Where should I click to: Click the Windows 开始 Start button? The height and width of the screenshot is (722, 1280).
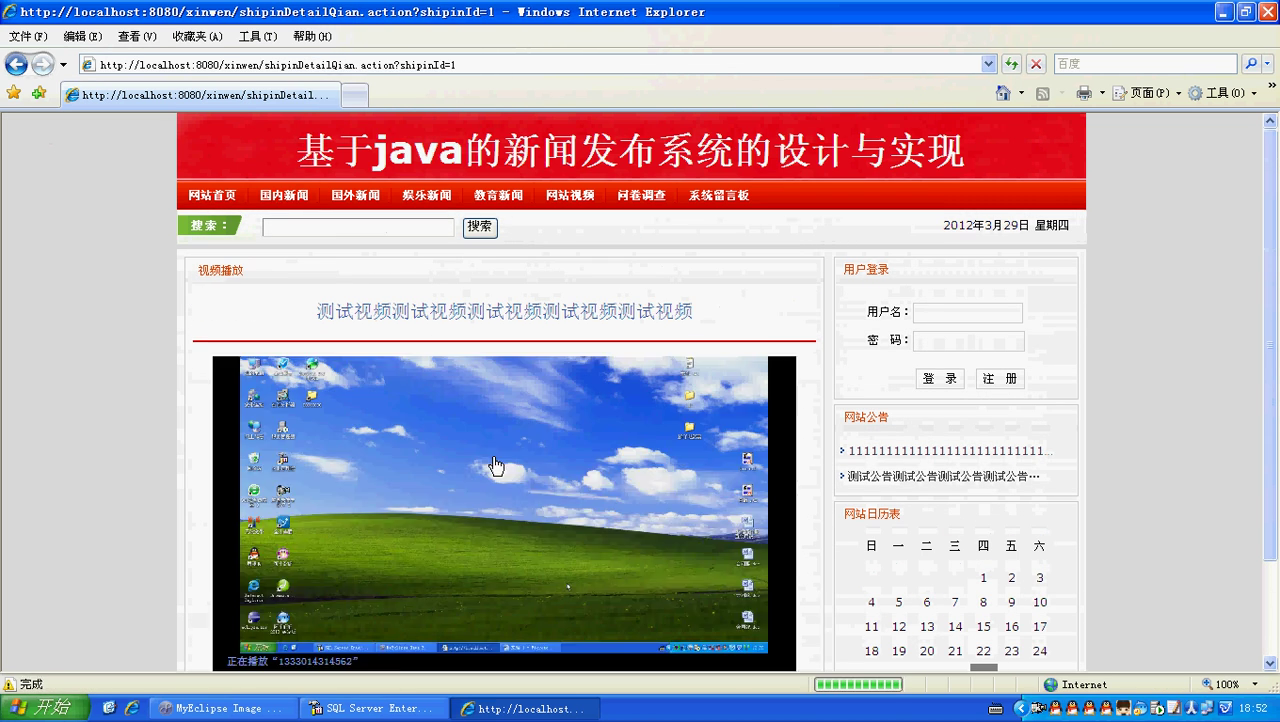43,708
